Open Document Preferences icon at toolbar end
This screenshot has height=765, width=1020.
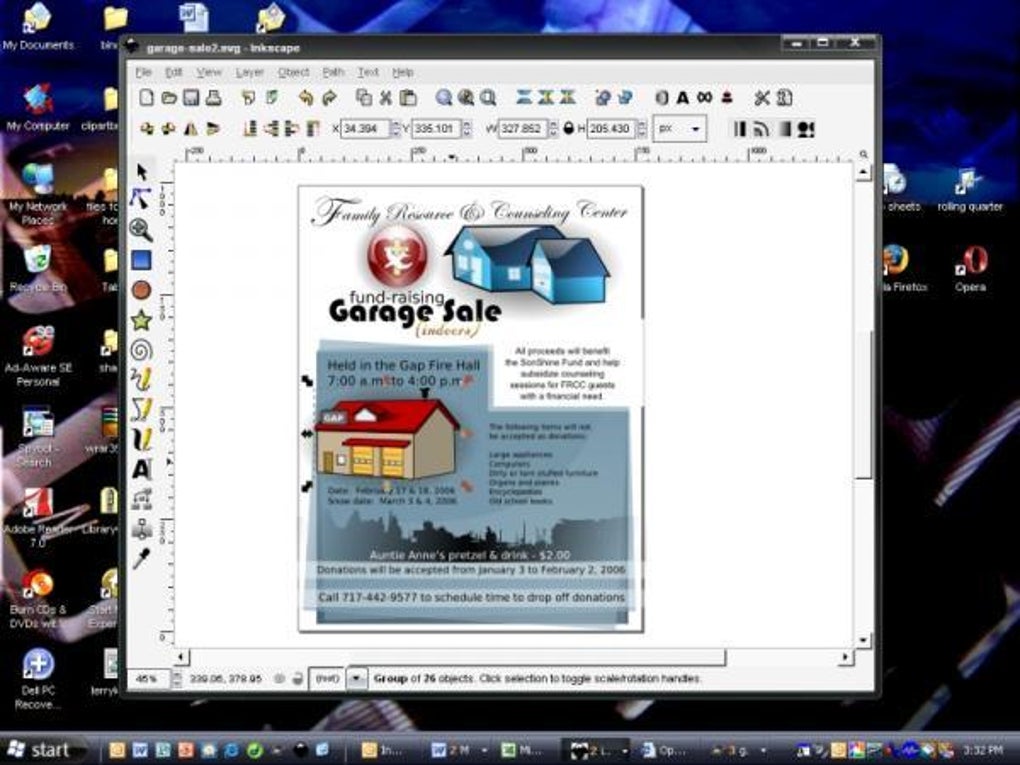coord(785,98)
